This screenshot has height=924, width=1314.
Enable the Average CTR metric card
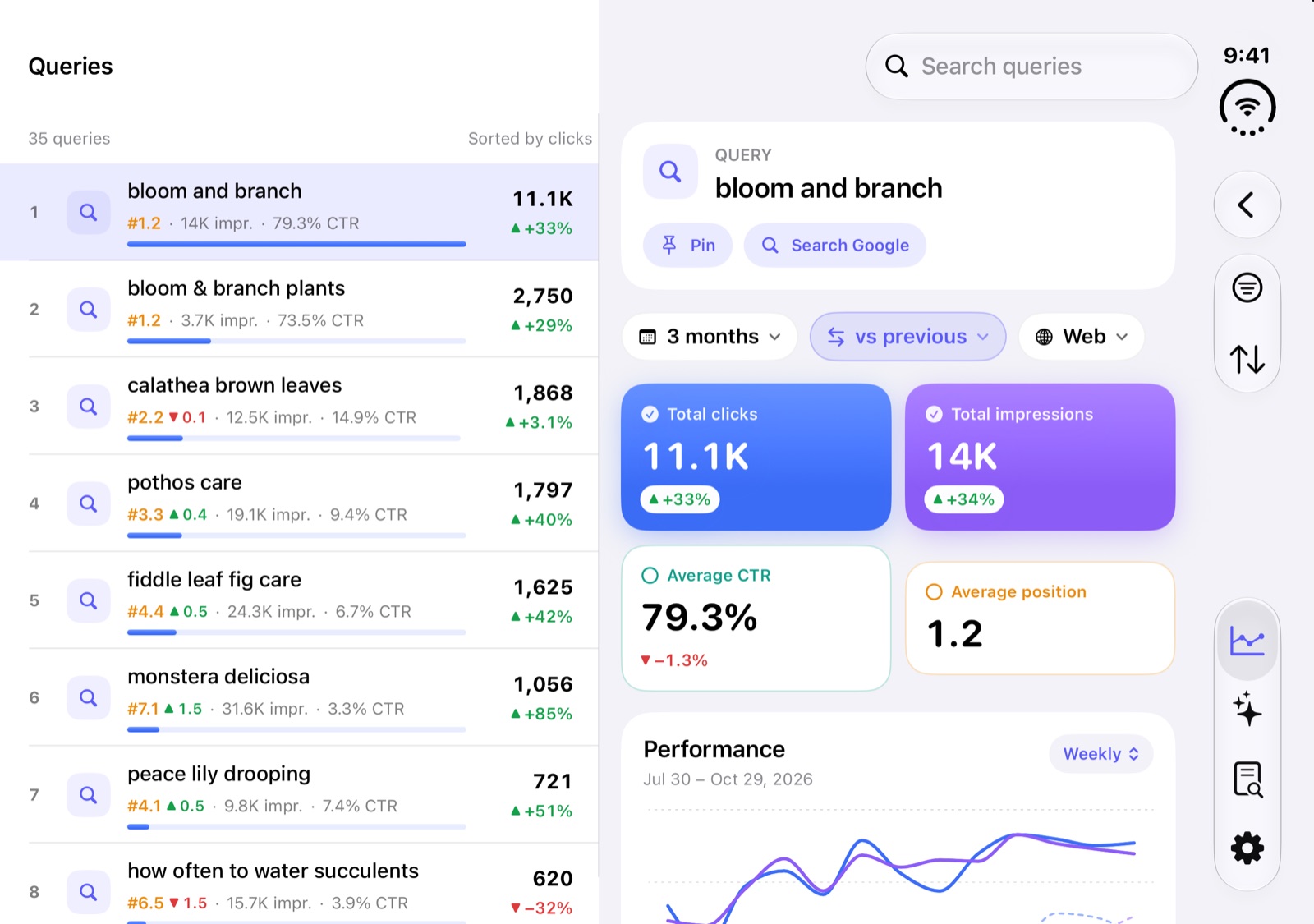[756, 618]
